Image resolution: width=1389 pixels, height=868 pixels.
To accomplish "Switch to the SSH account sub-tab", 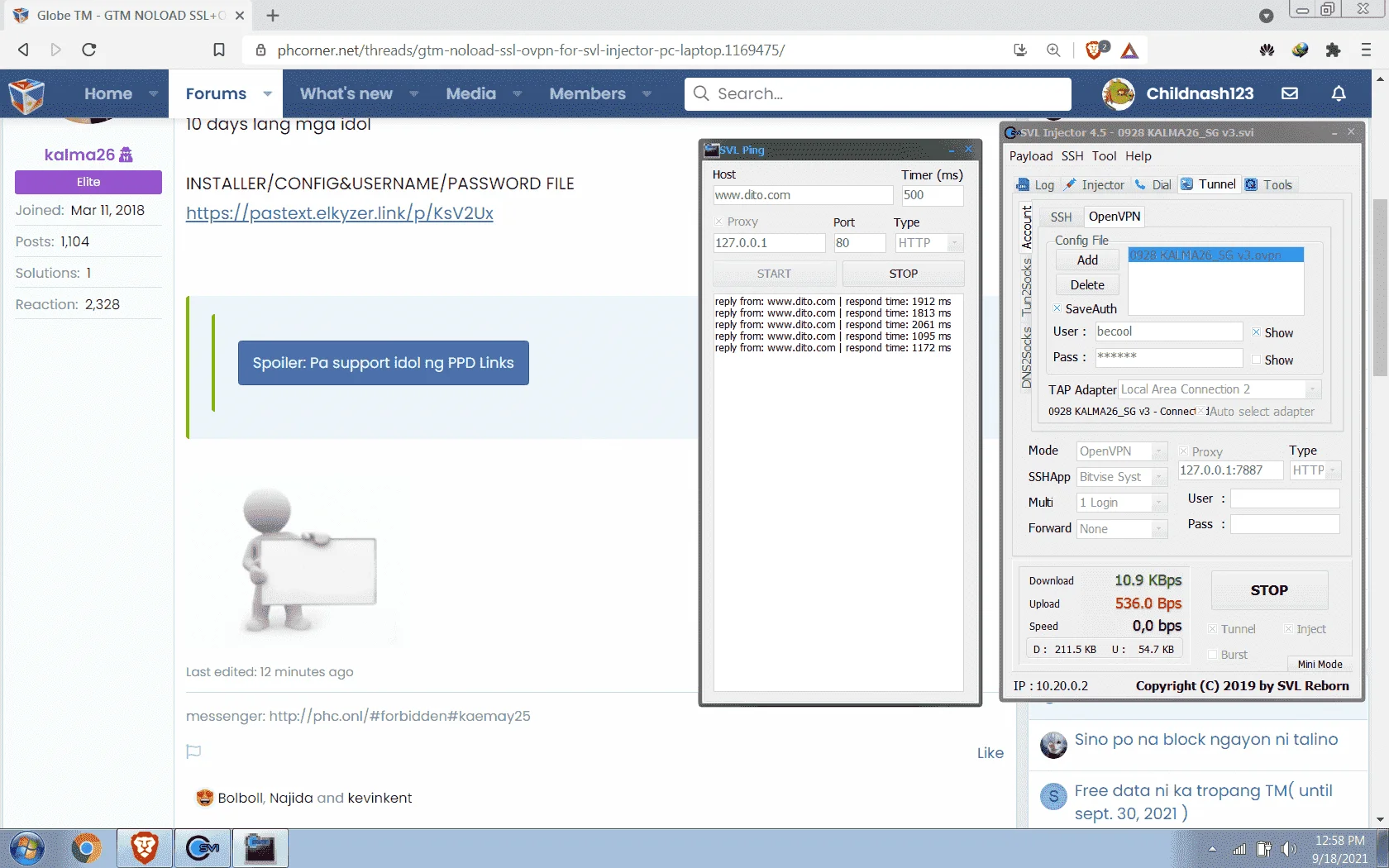I will (1061, 217).
